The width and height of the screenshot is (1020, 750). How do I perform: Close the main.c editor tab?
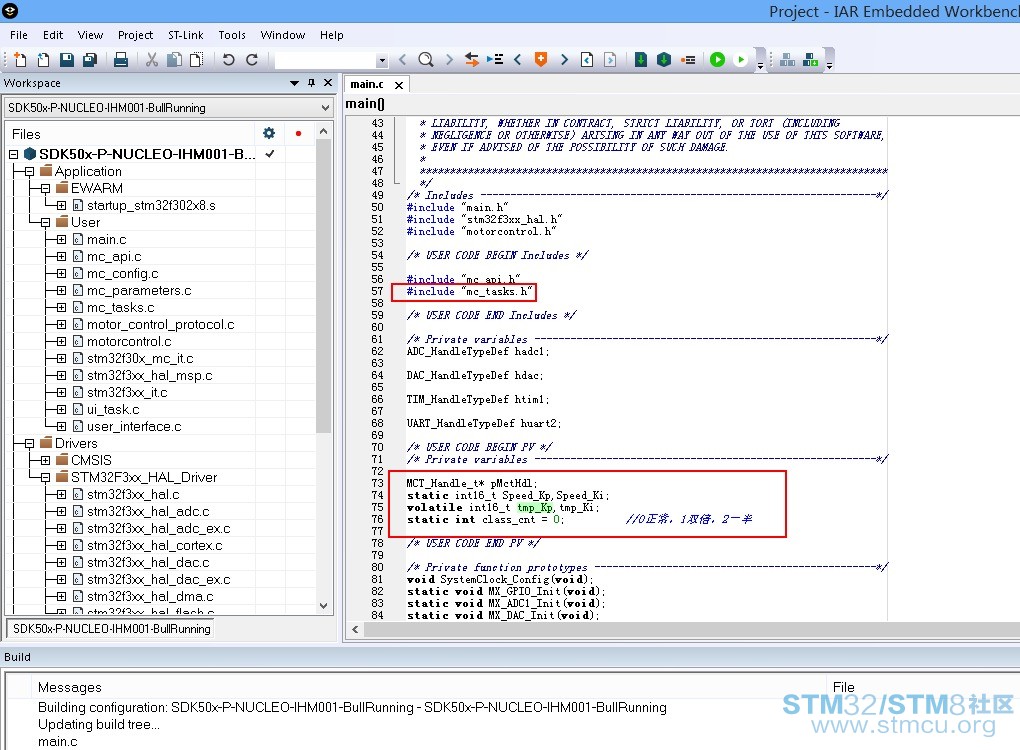pyautogui.click(x=399, y=85)
